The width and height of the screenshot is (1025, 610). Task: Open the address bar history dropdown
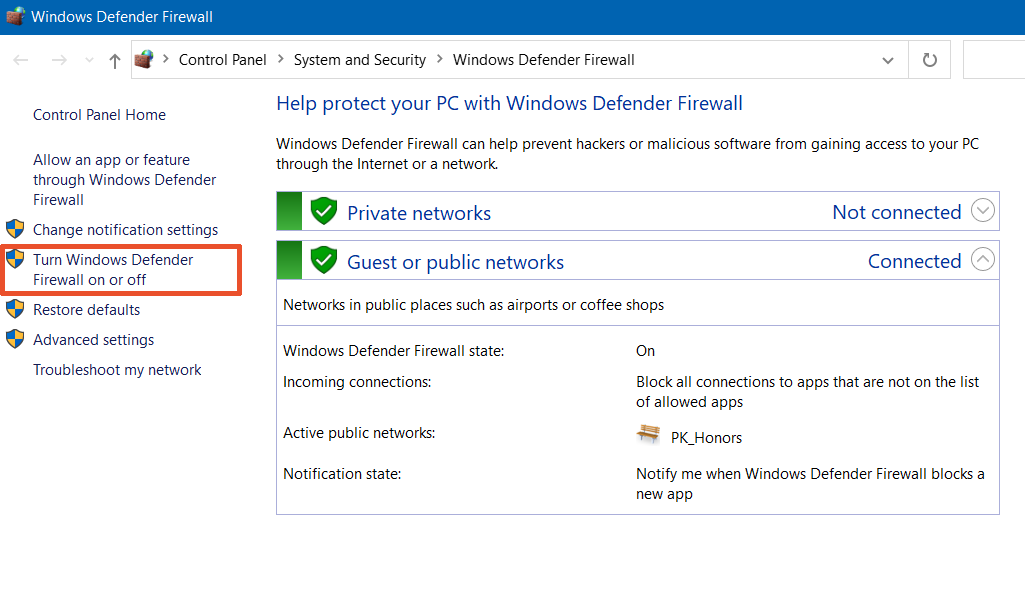888,60
